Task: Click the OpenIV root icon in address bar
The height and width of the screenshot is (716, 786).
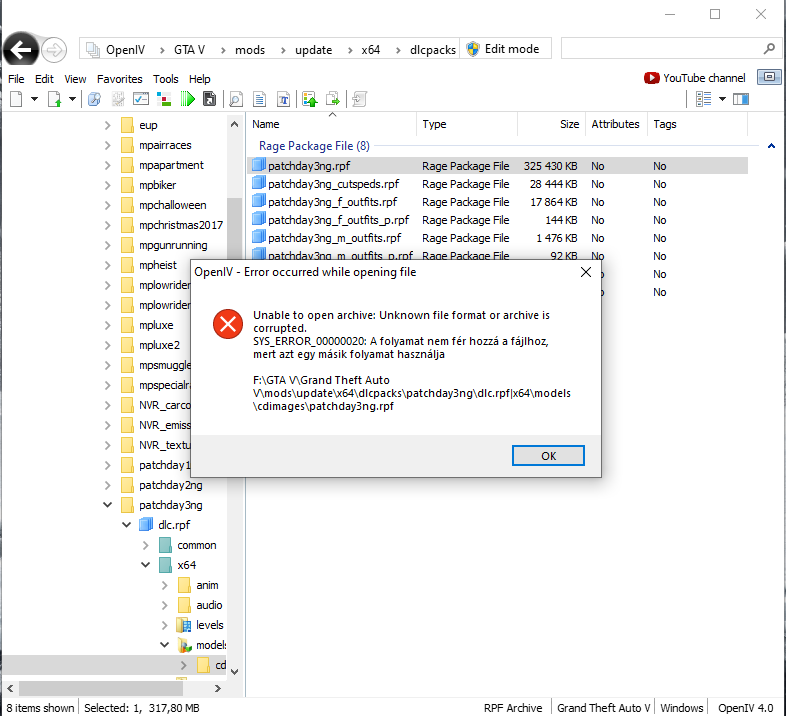Action: point(93,49)
